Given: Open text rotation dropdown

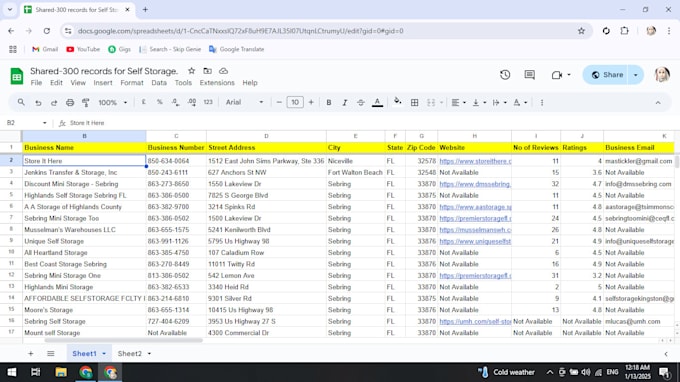Looking at the screenshot, I should (x=520, y=103).
